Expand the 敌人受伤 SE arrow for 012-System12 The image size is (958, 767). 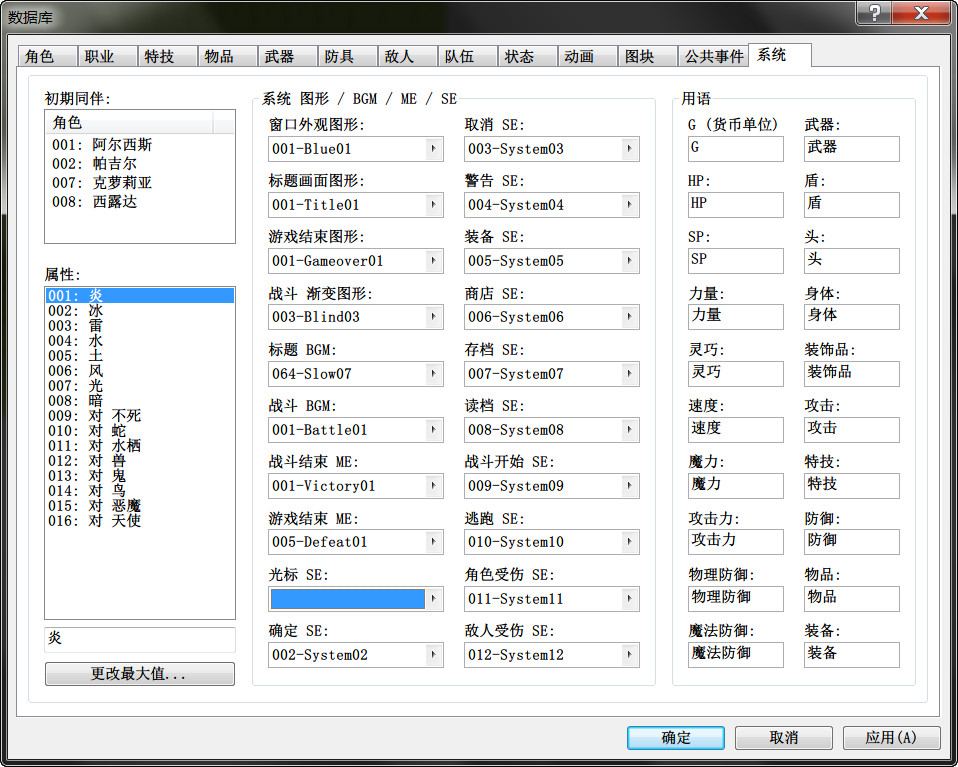pyautogui.click(x=630, y=655)
